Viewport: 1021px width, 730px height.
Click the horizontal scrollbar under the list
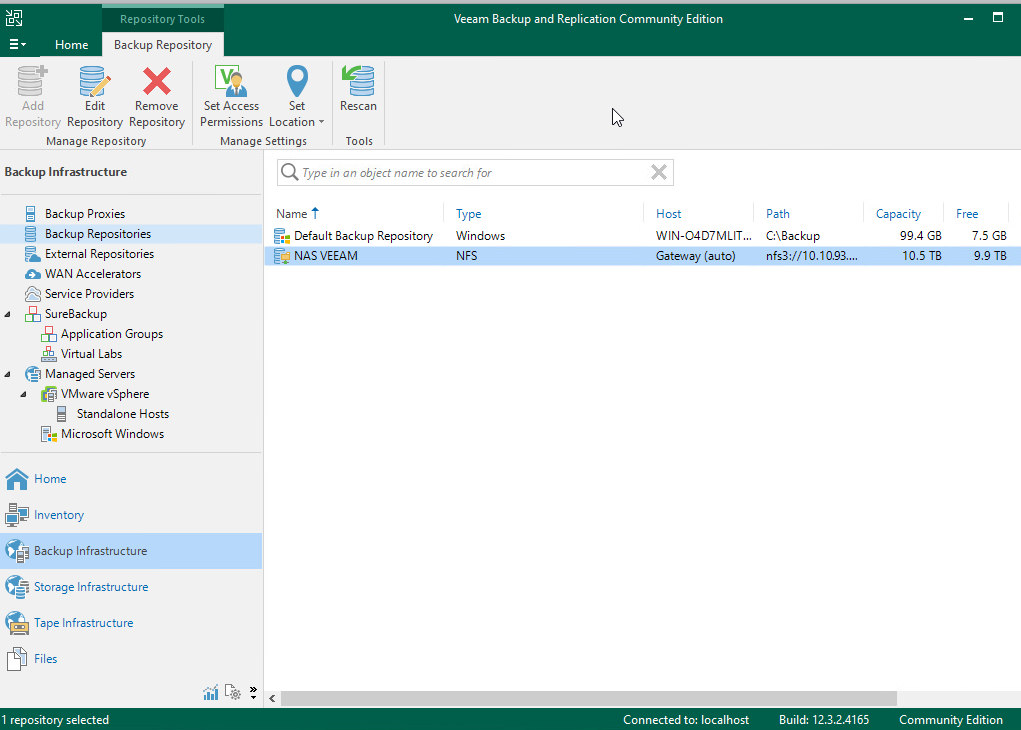coord(580,698)
